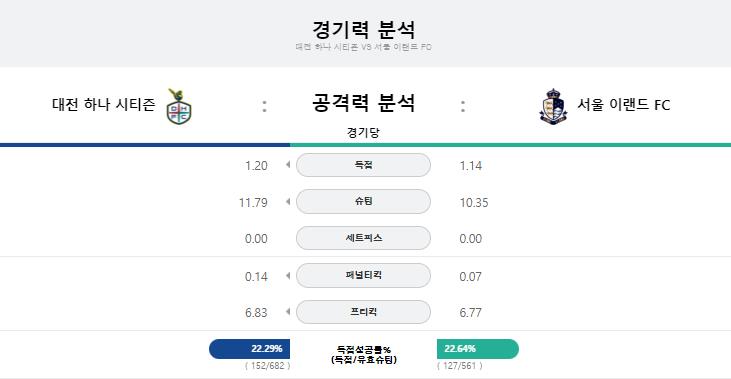Open the 서울 이랜드 FC team name
The width and height of the screenshot is (731, 379).
pyautogui.click(x=624, y=104)
